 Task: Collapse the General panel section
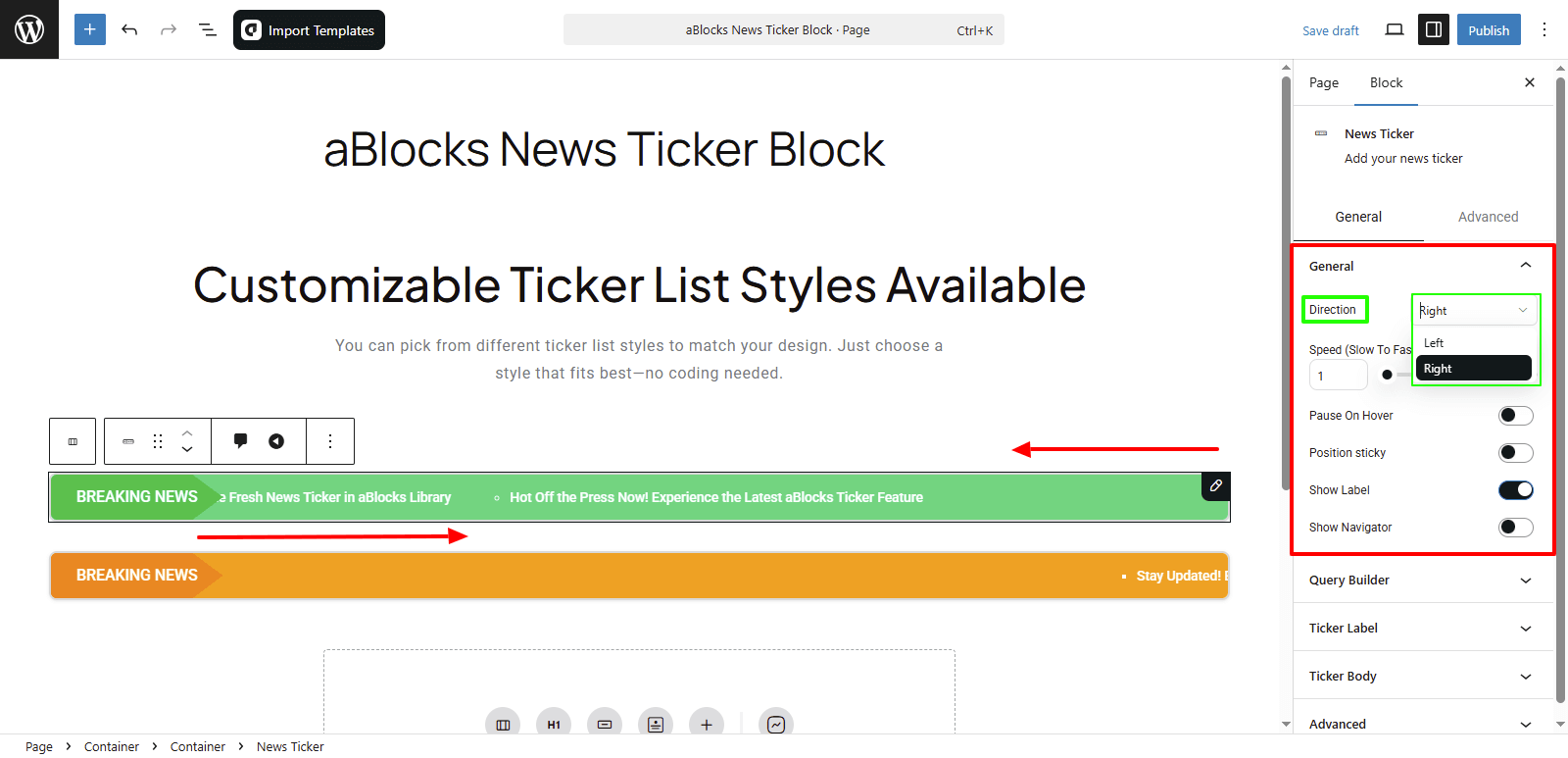1422,266
